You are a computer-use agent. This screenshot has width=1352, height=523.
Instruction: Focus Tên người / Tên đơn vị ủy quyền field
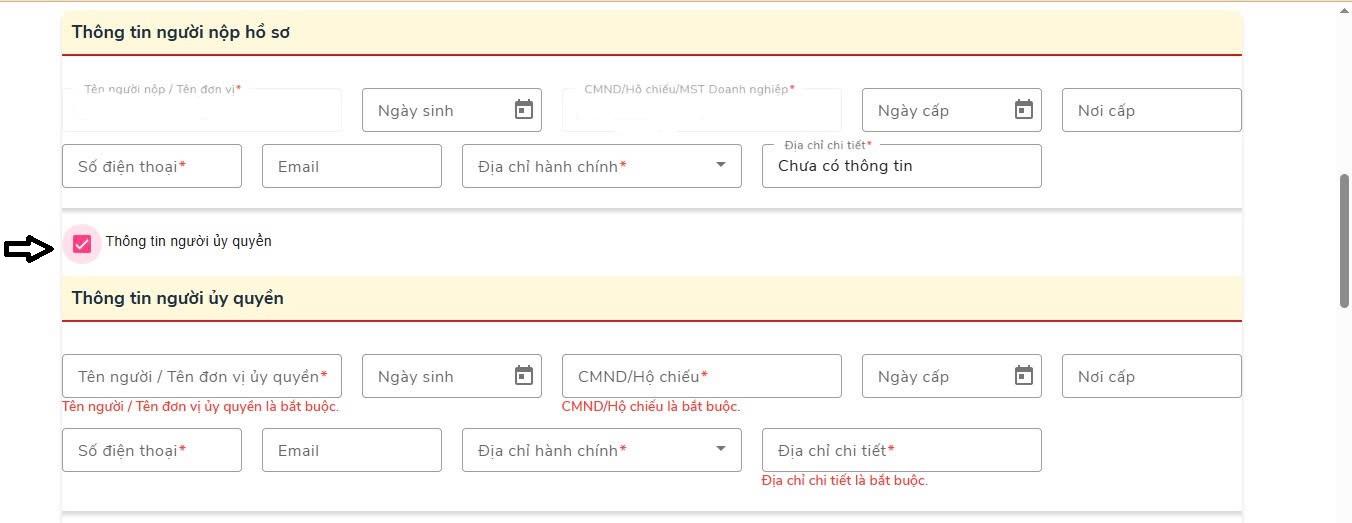coord(201,376)
